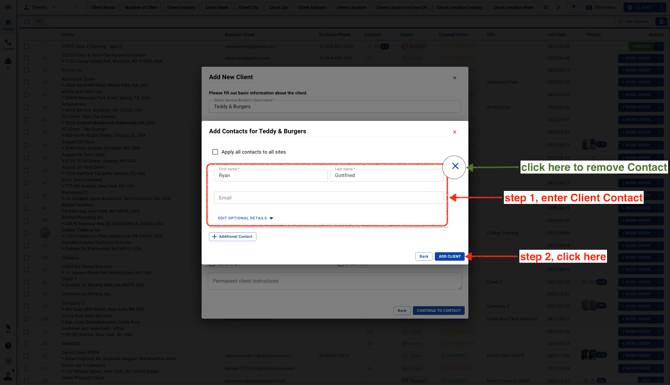Viewport: 670px width, 385px height.
Task: Select the Amazon Inc row checkbox
Action: tap(26, 107)
